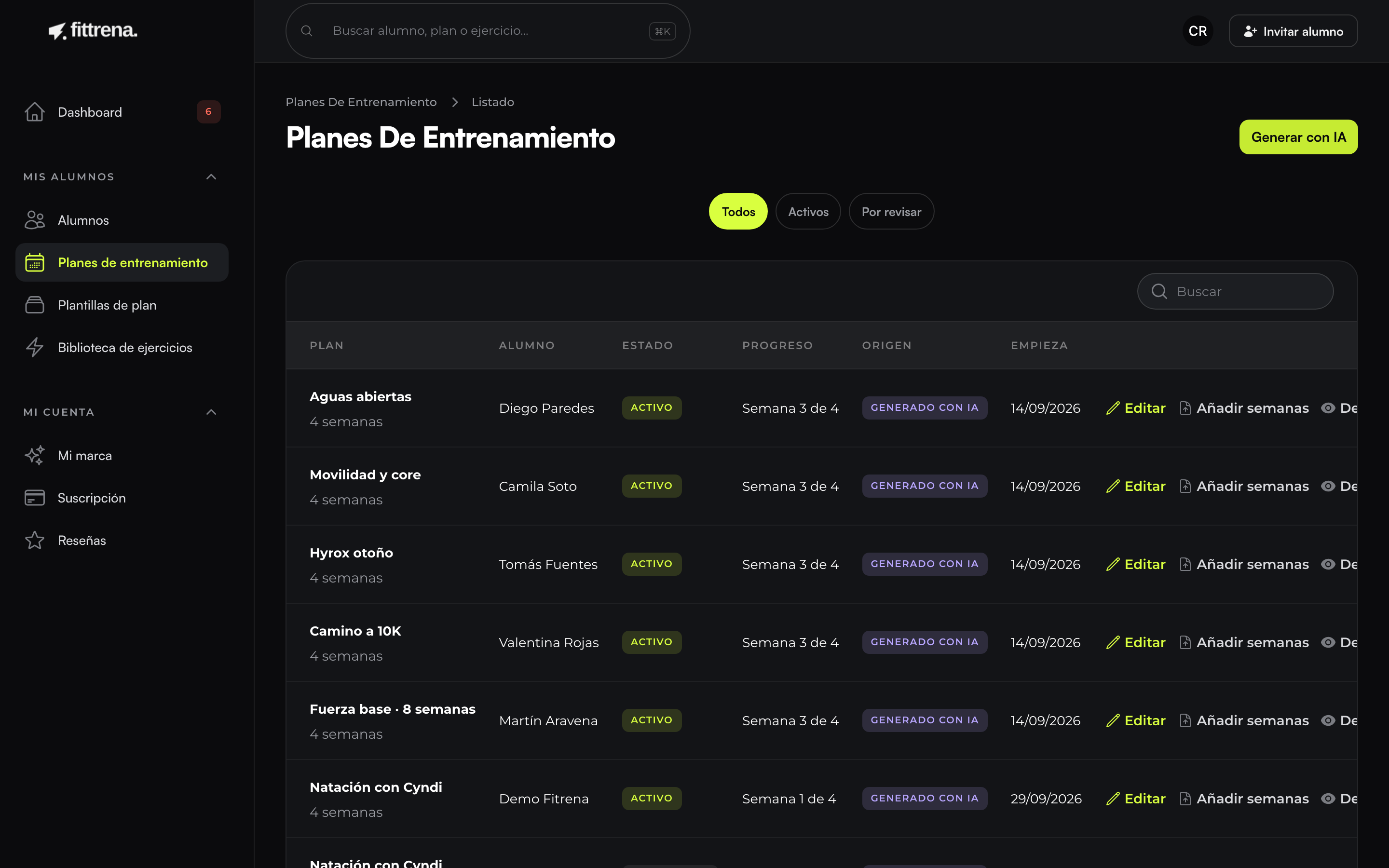Select the Todos filter tab
Screen dimensions: 1389x868
coord(738,212)
